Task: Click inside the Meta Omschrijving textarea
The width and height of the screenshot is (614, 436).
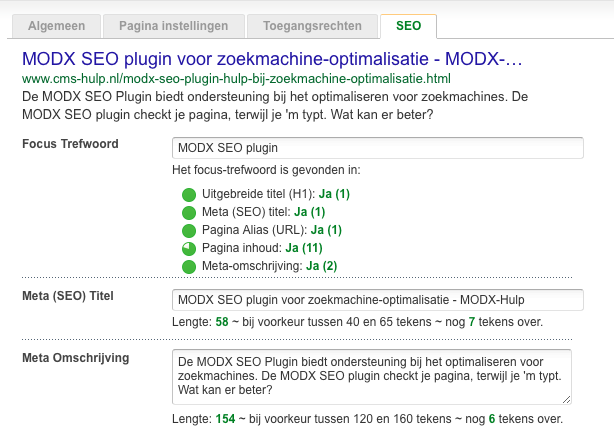Action: click(x=372, y=377)
